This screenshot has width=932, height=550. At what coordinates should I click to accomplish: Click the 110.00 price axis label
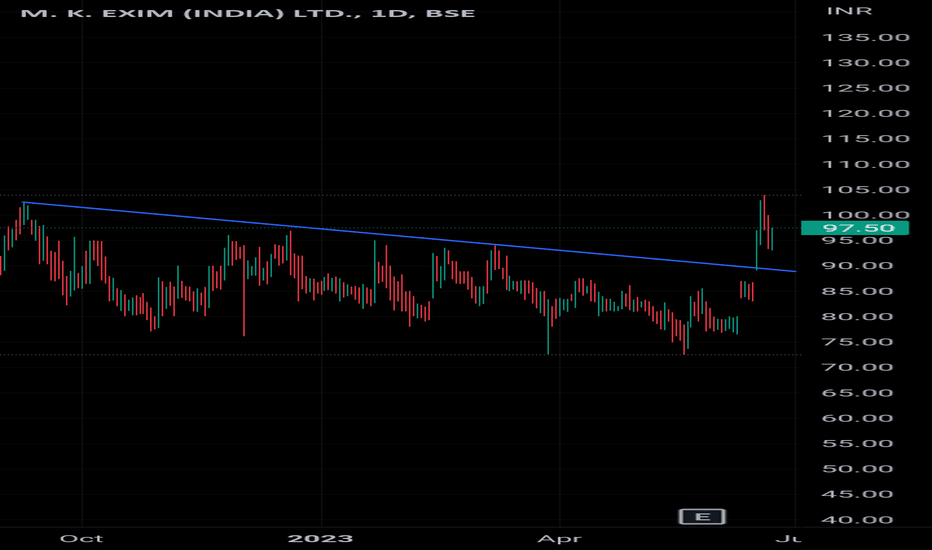pos(865,164)
